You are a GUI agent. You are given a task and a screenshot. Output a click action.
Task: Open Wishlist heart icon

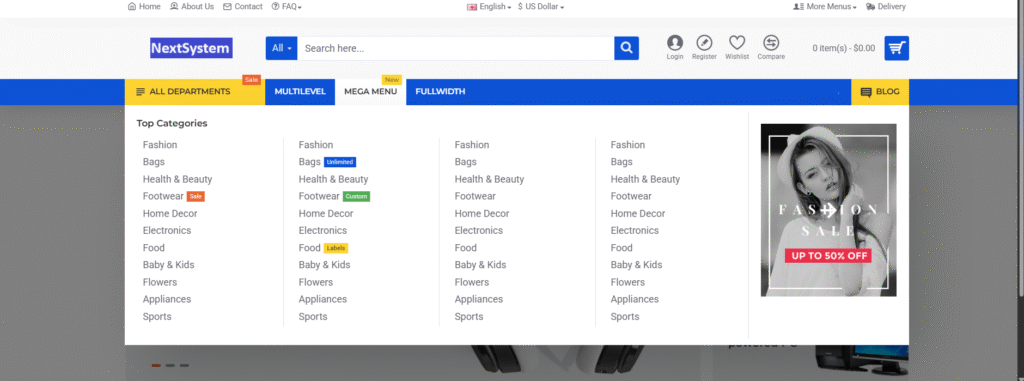(737, 43)
